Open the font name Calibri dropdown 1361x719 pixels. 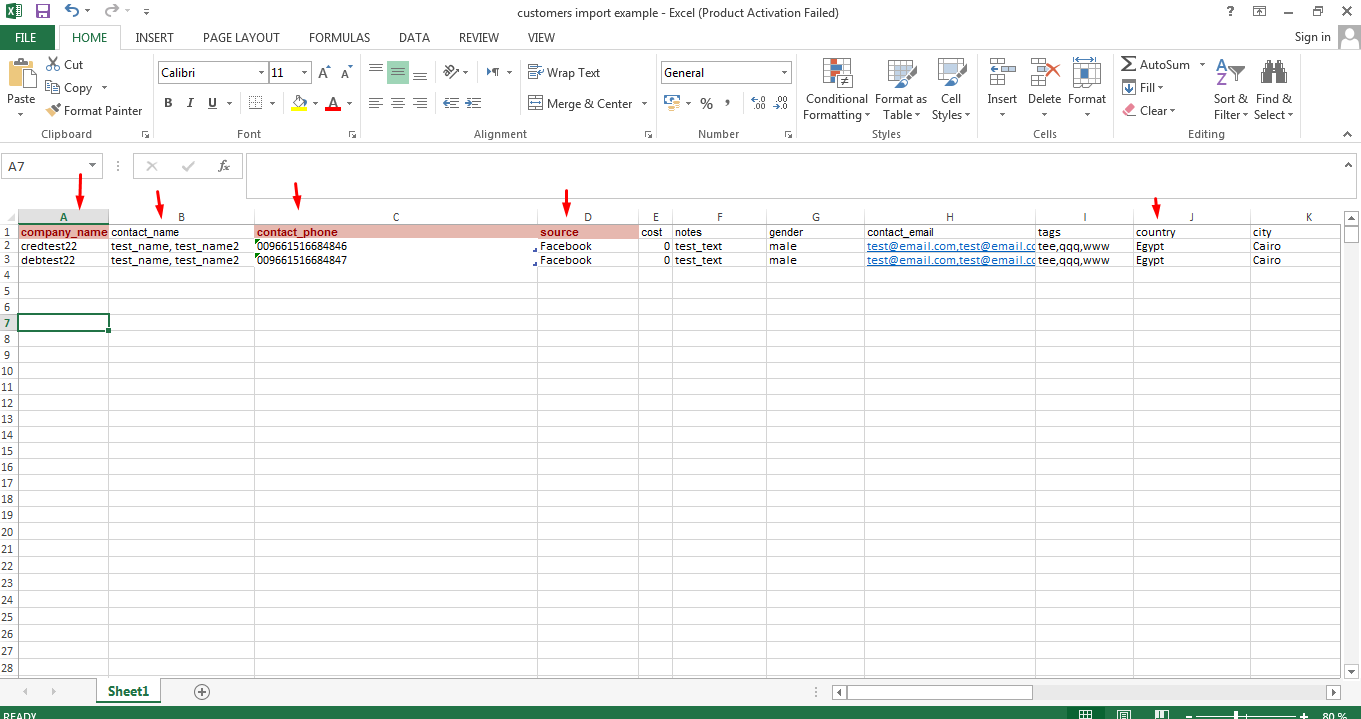261,73
